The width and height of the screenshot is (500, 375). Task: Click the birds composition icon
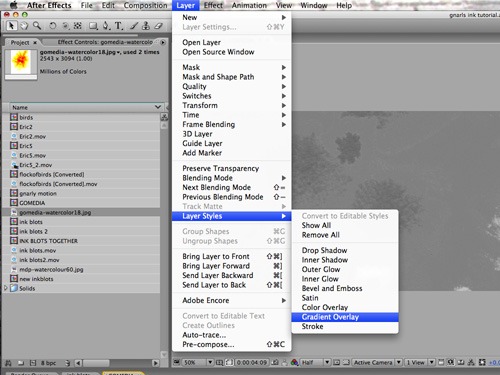pos(14,117)
